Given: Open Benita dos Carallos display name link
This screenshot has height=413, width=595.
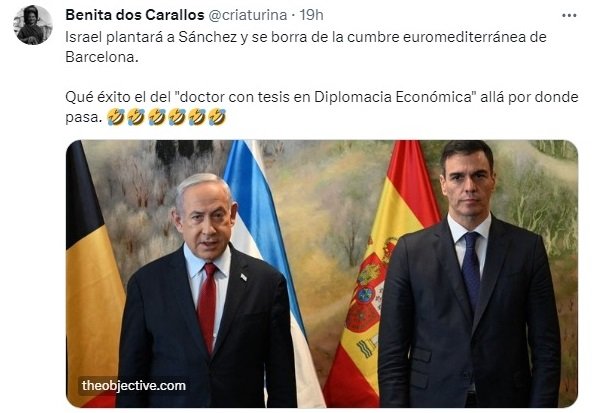Looking at the screenshot, I should click(135, 15).
